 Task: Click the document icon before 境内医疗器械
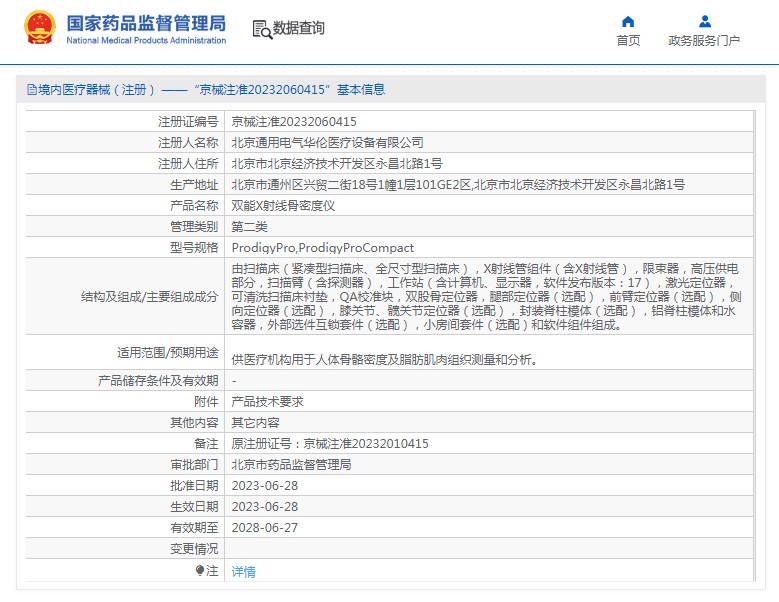[x=32, y=90]
